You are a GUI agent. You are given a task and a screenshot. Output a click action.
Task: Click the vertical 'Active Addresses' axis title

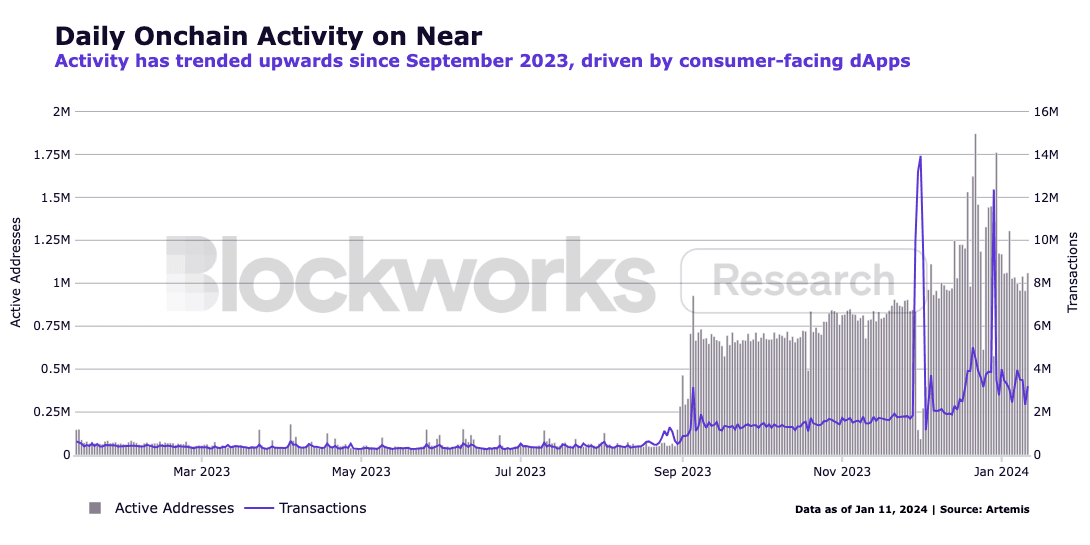pos(15,271)
